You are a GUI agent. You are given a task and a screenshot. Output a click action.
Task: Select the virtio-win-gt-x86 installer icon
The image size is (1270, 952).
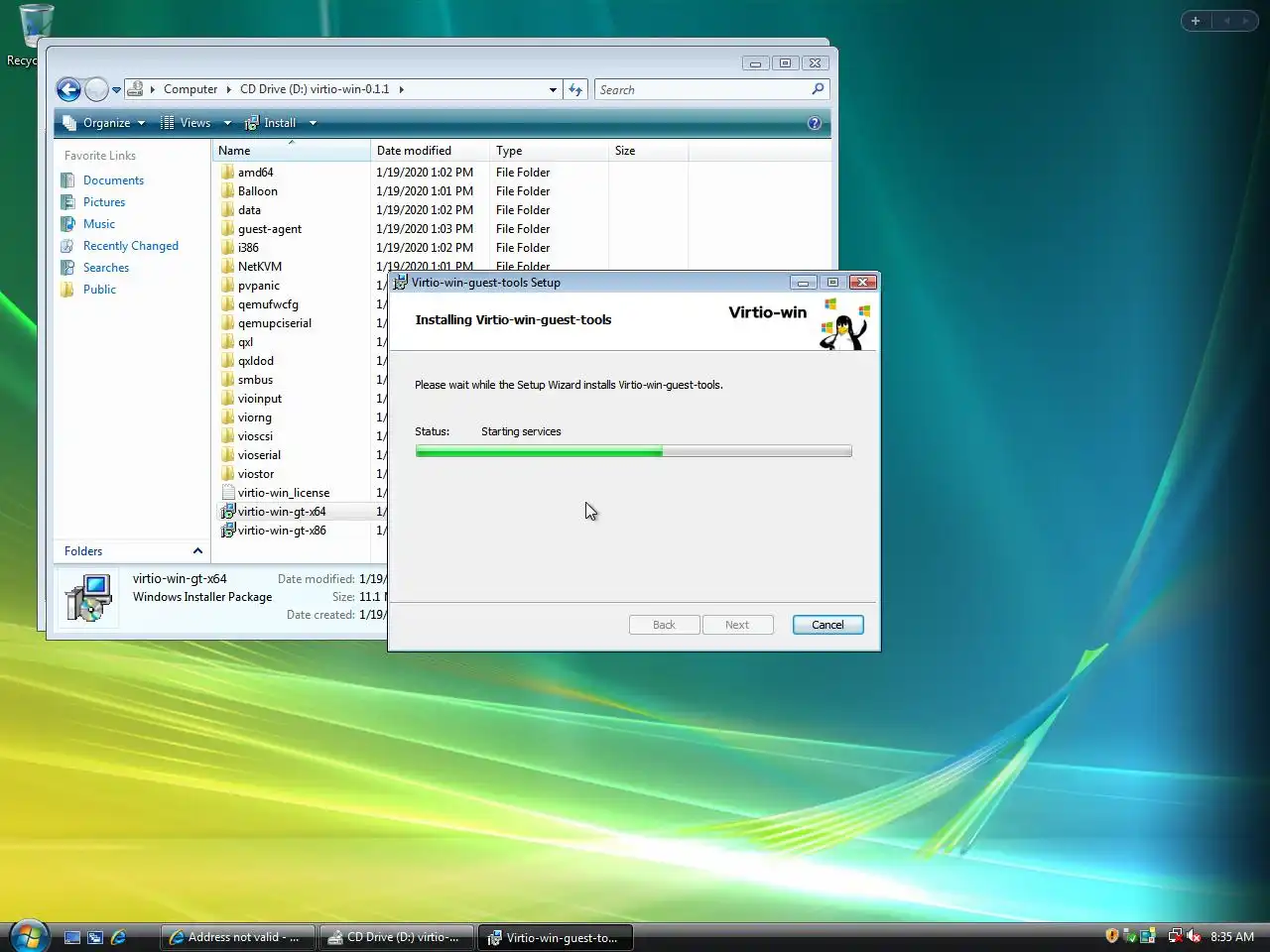(x=227, y=531)
